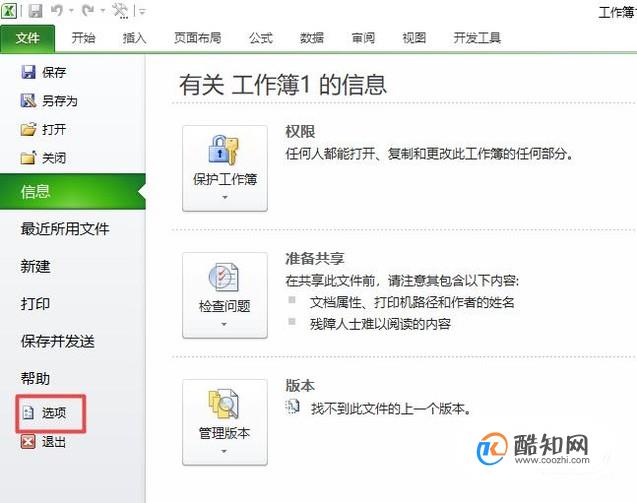637x503 pixels.
Task: Open 选项 Excel options
Action: coord(54,413)
